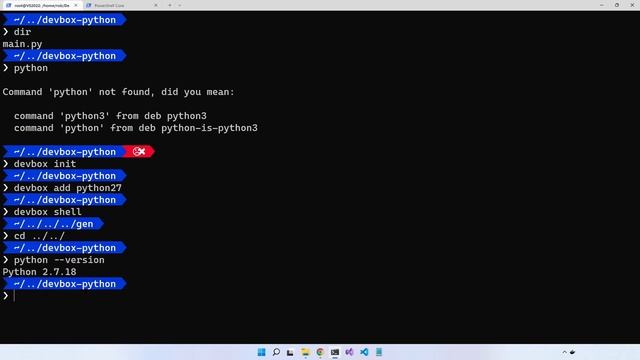This screenshot has height=360, width=640.
Task: Click the 'Python 2.7.18' output
Action: coord(39,272)
